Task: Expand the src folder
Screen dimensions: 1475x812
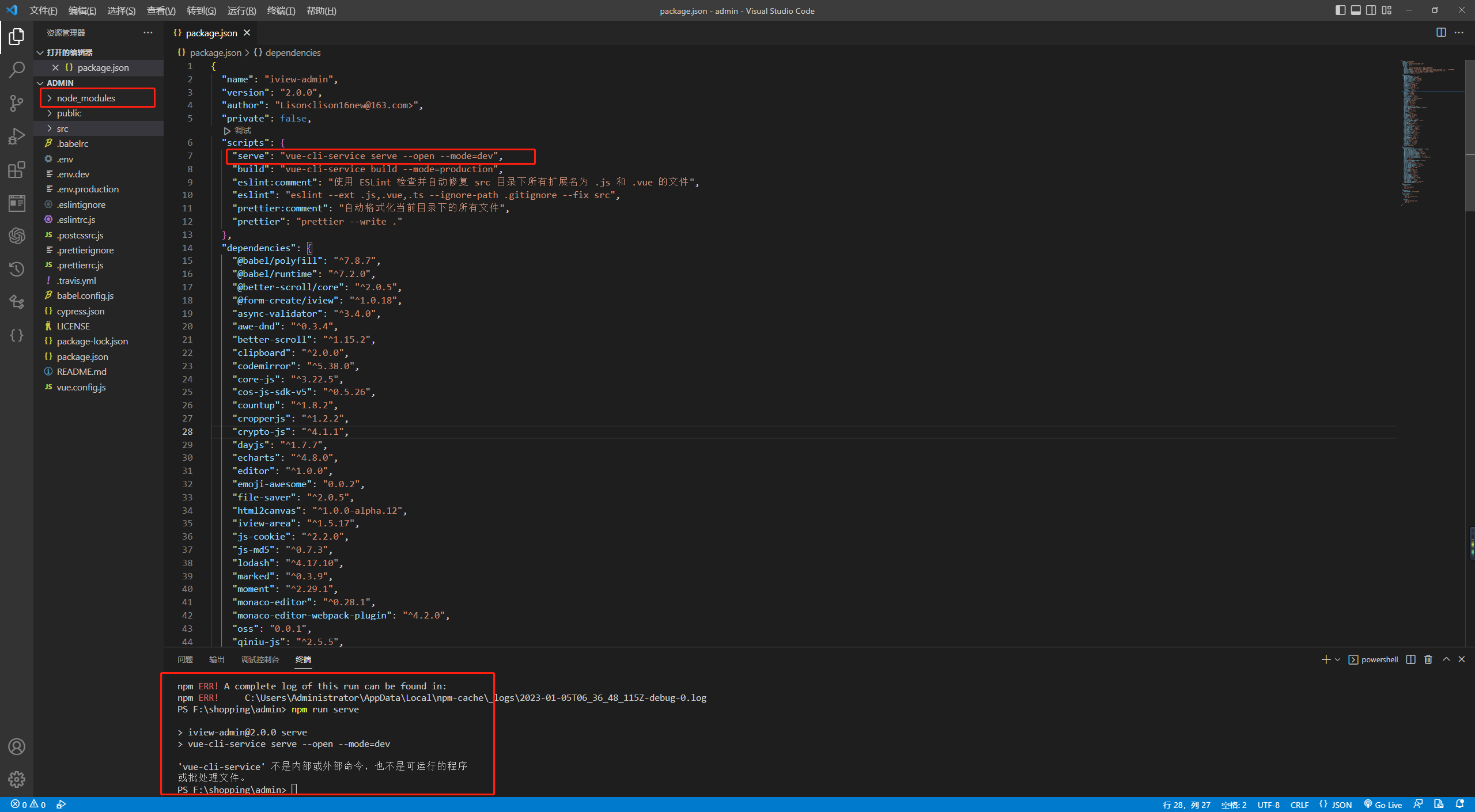Action: click(62, 128)
